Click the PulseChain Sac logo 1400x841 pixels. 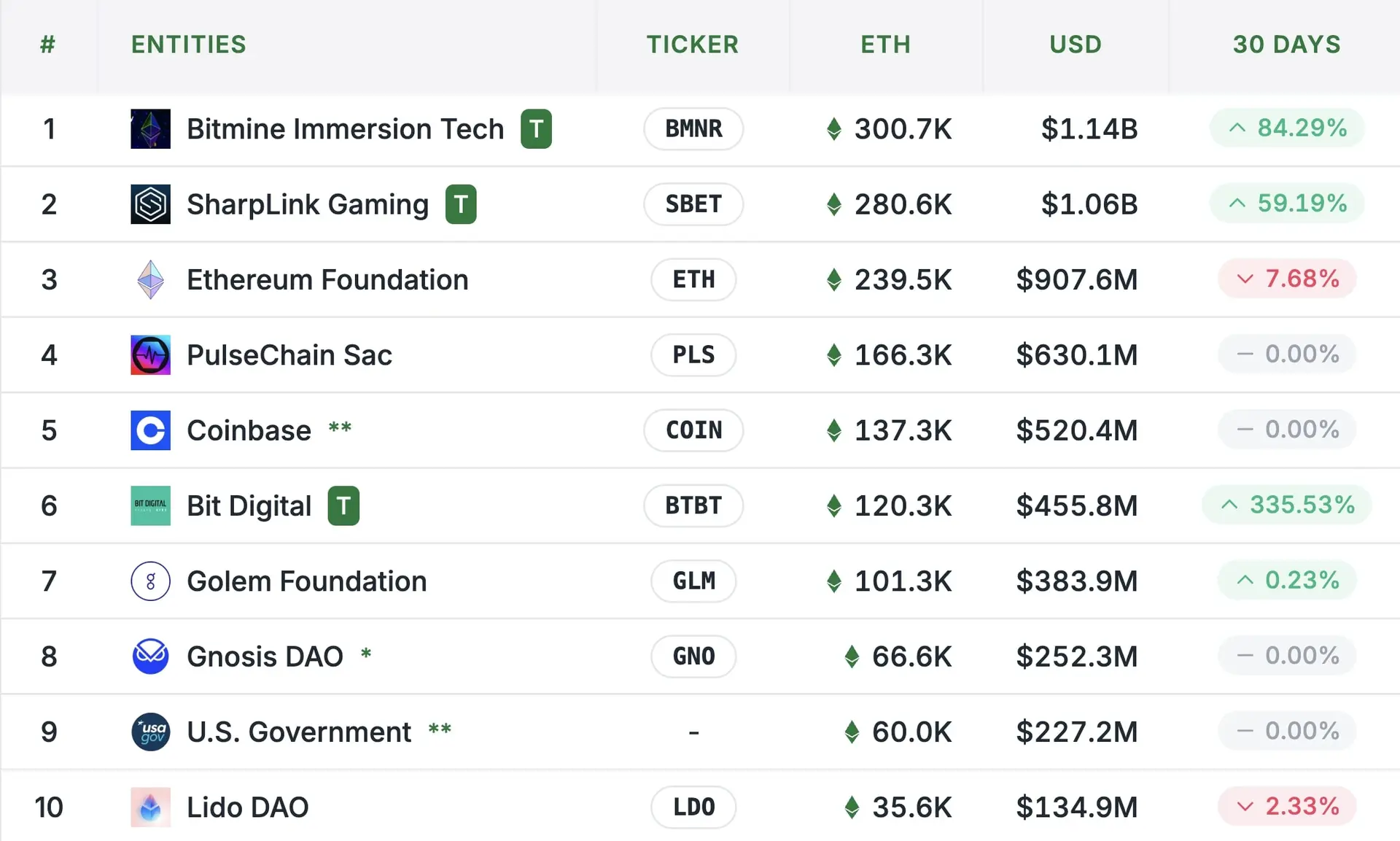150,355
